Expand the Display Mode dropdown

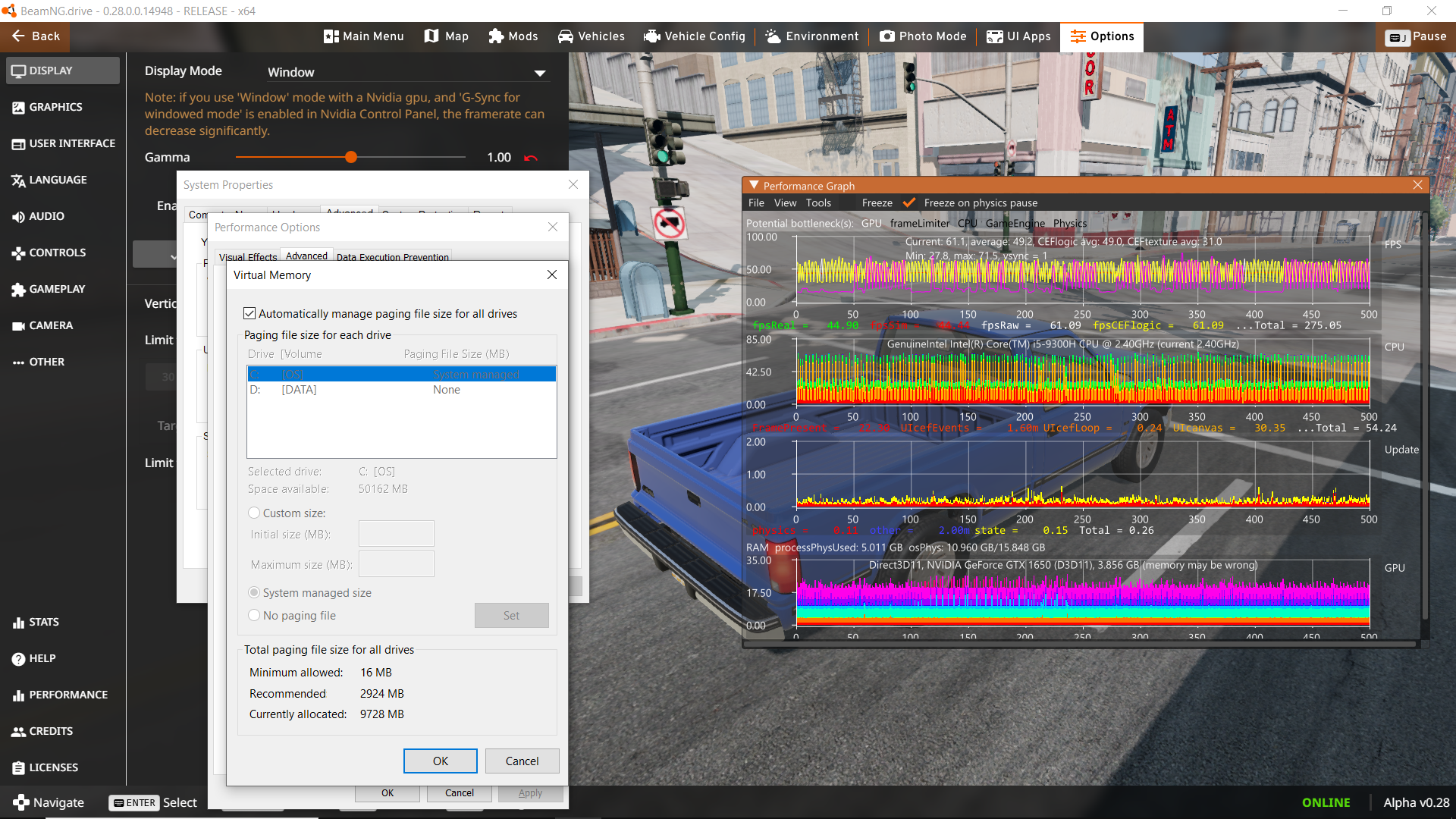[x=406, y=72]
